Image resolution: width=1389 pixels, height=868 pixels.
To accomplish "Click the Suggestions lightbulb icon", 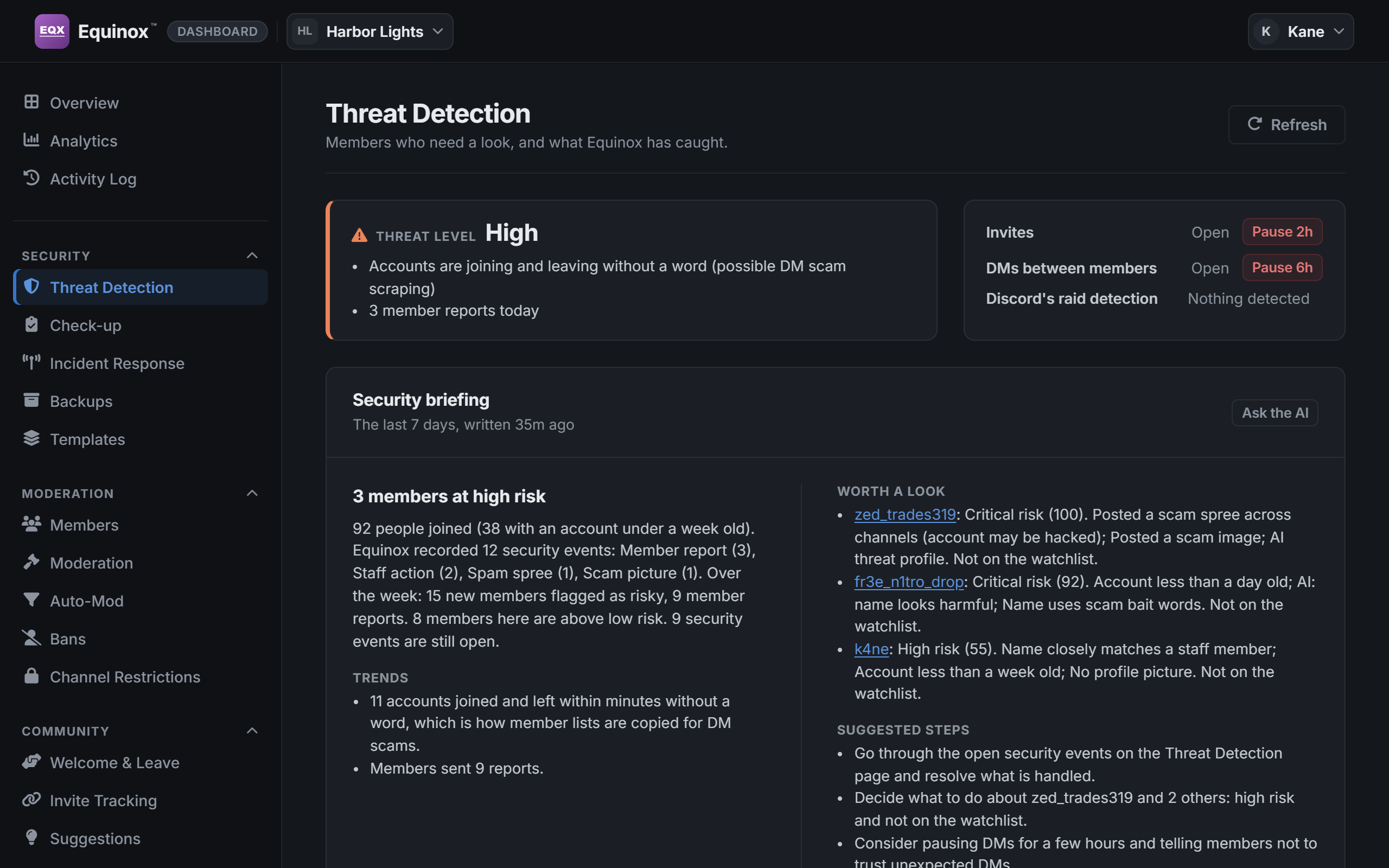I will click(31, 838).
